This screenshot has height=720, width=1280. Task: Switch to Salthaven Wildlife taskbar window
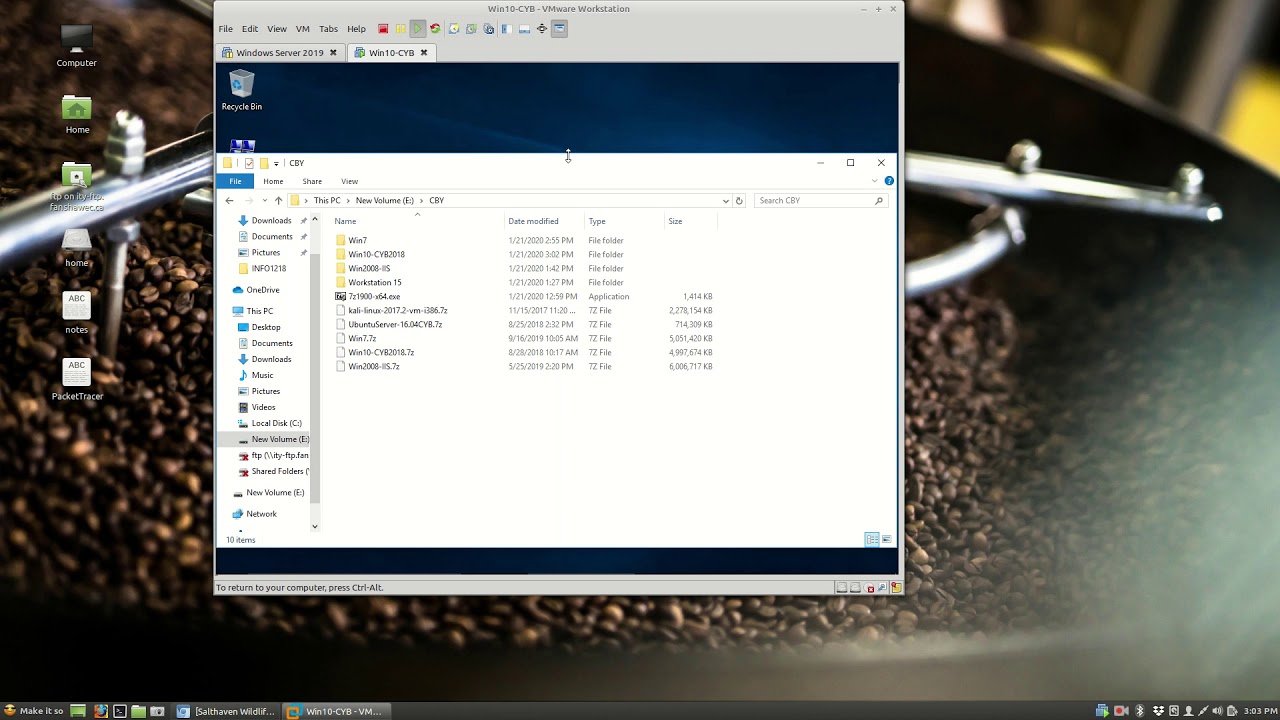(x=225, y=711)
